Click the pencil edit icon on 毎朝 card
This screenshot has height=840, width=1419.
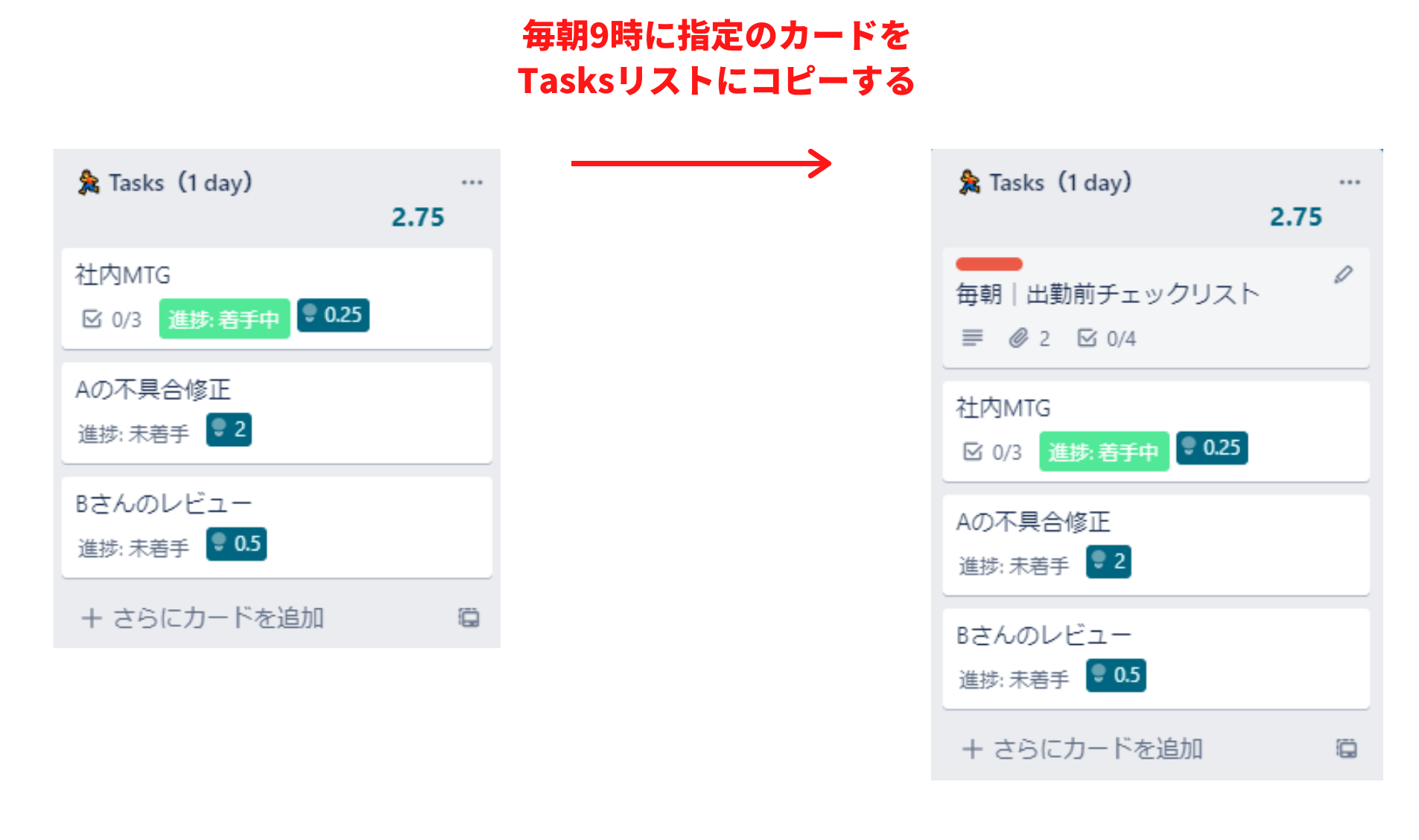pyautogui.click(x=1344, y=275)
